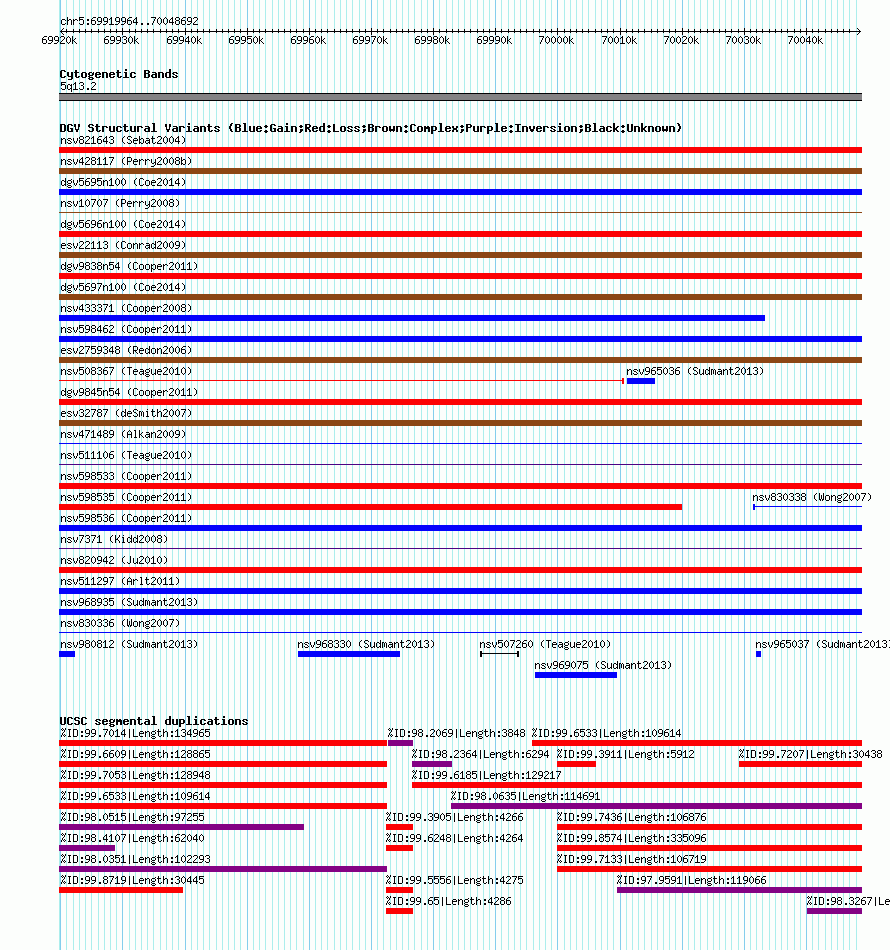Open dgv5697n100 (Coe2014) variant
890x950 pixels.
click(x=123, y=287)
